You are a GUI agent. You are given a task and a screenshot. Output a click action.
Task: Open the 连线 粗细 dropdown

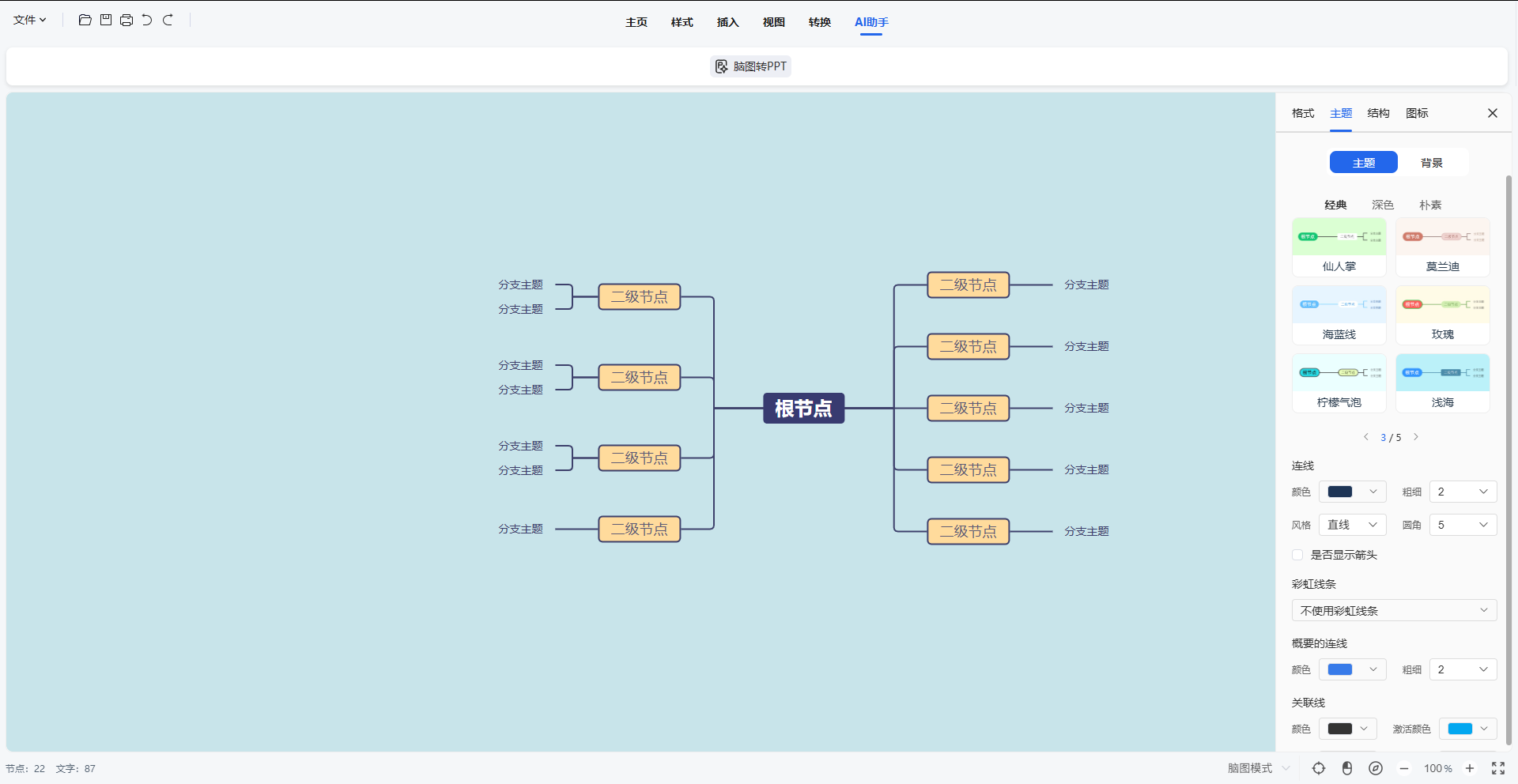click(x=1463, y=492)
